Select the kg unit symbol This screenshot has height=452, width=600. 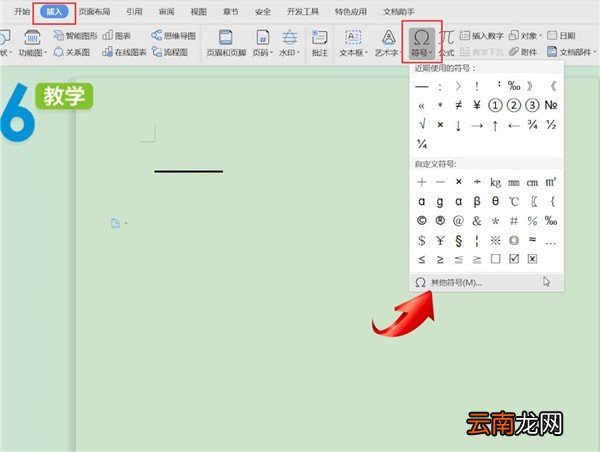click(495, 183)
